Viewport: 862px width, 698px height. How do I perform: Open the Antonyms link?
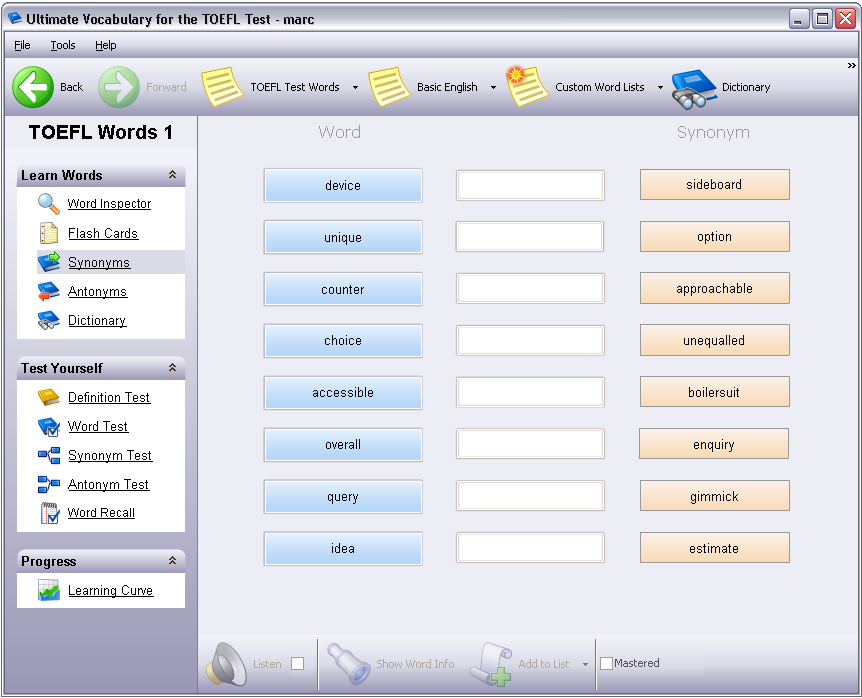(x=97, y=292)
